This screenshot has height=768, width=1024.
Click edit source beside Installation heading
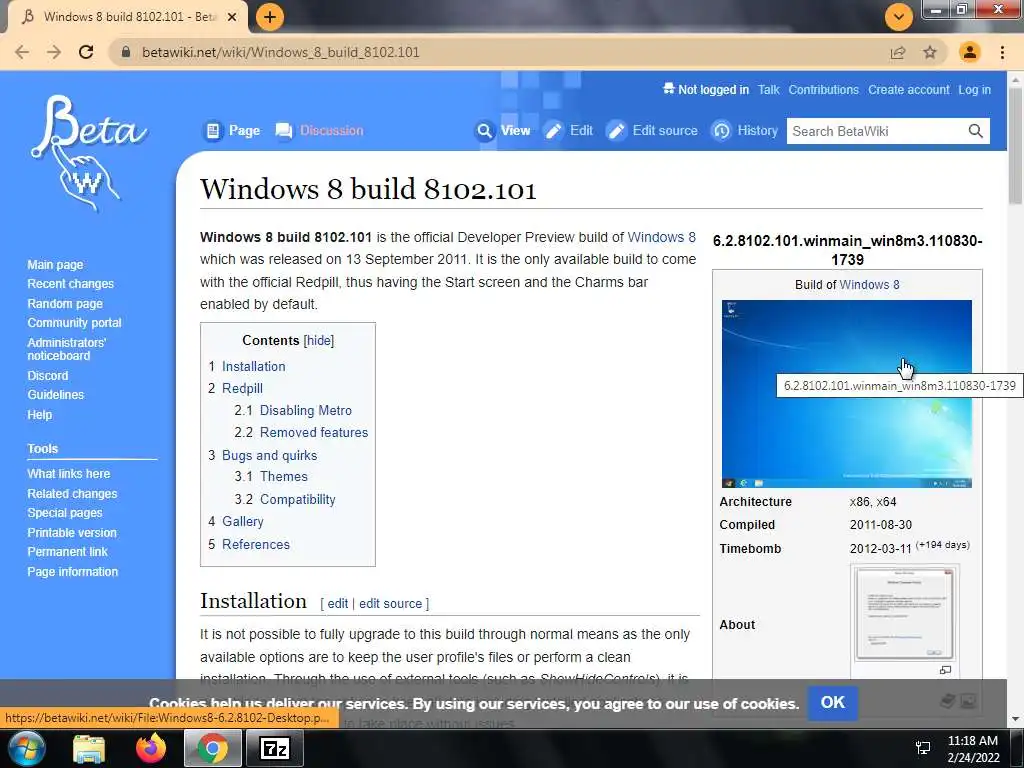[391, 603]
